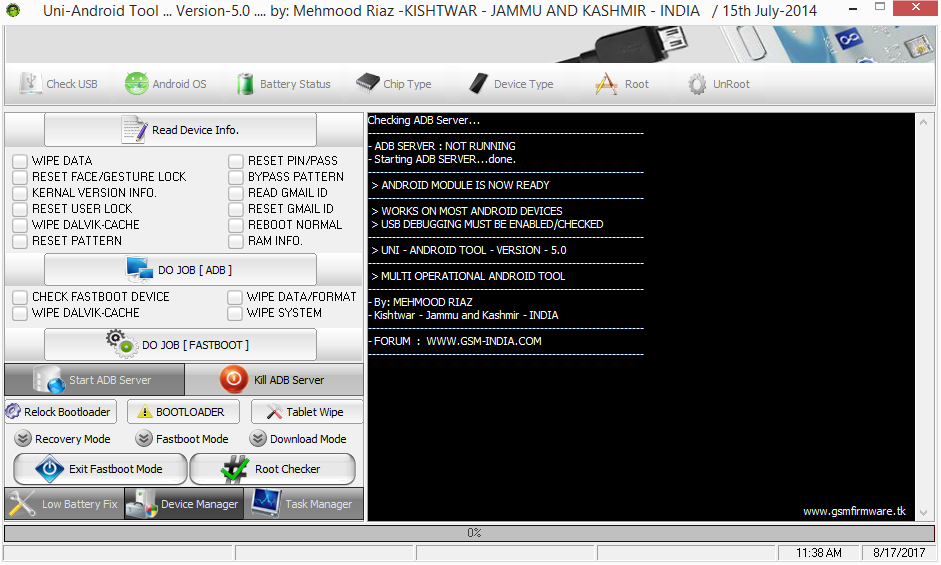Click Device Type toolbar label

(524, 84)
